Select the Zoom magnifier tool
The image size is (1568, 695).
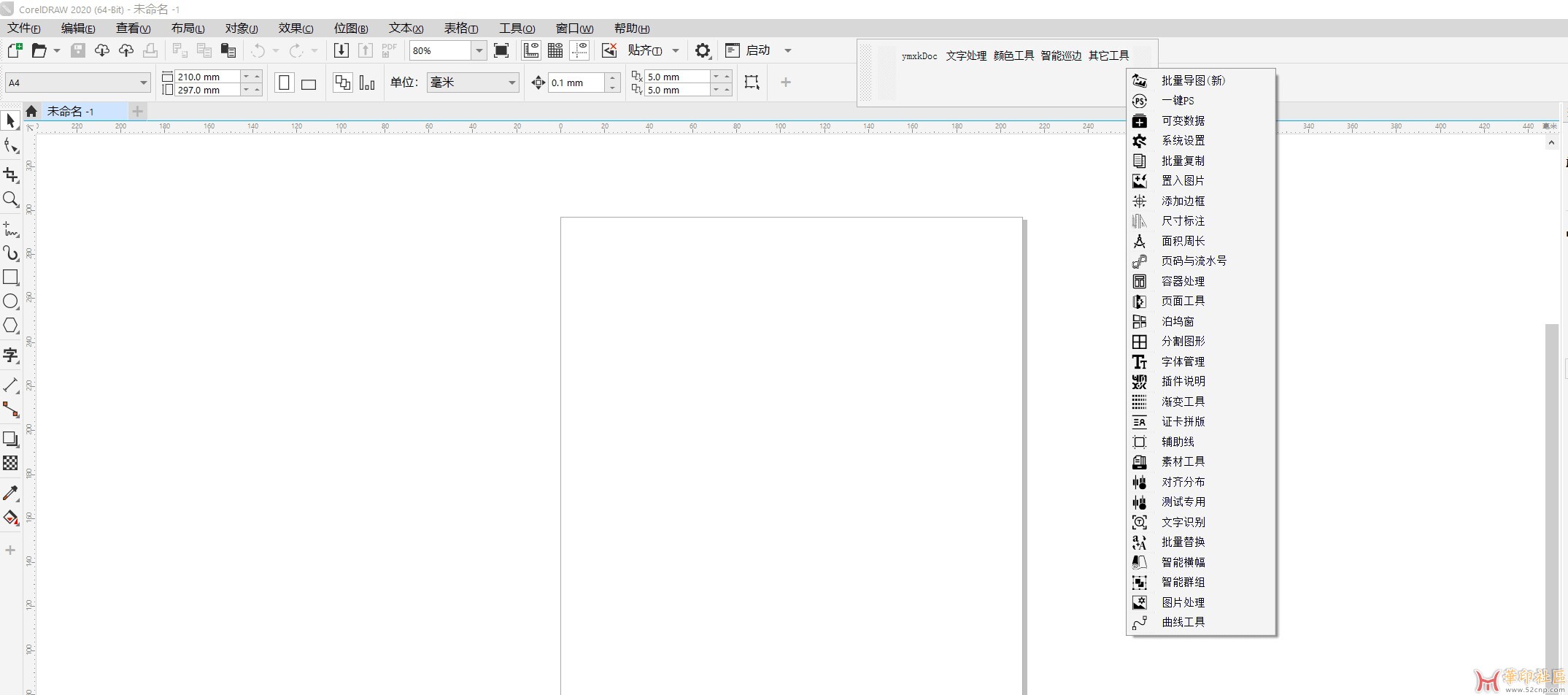pyautogui.click(x=10, y=199)
